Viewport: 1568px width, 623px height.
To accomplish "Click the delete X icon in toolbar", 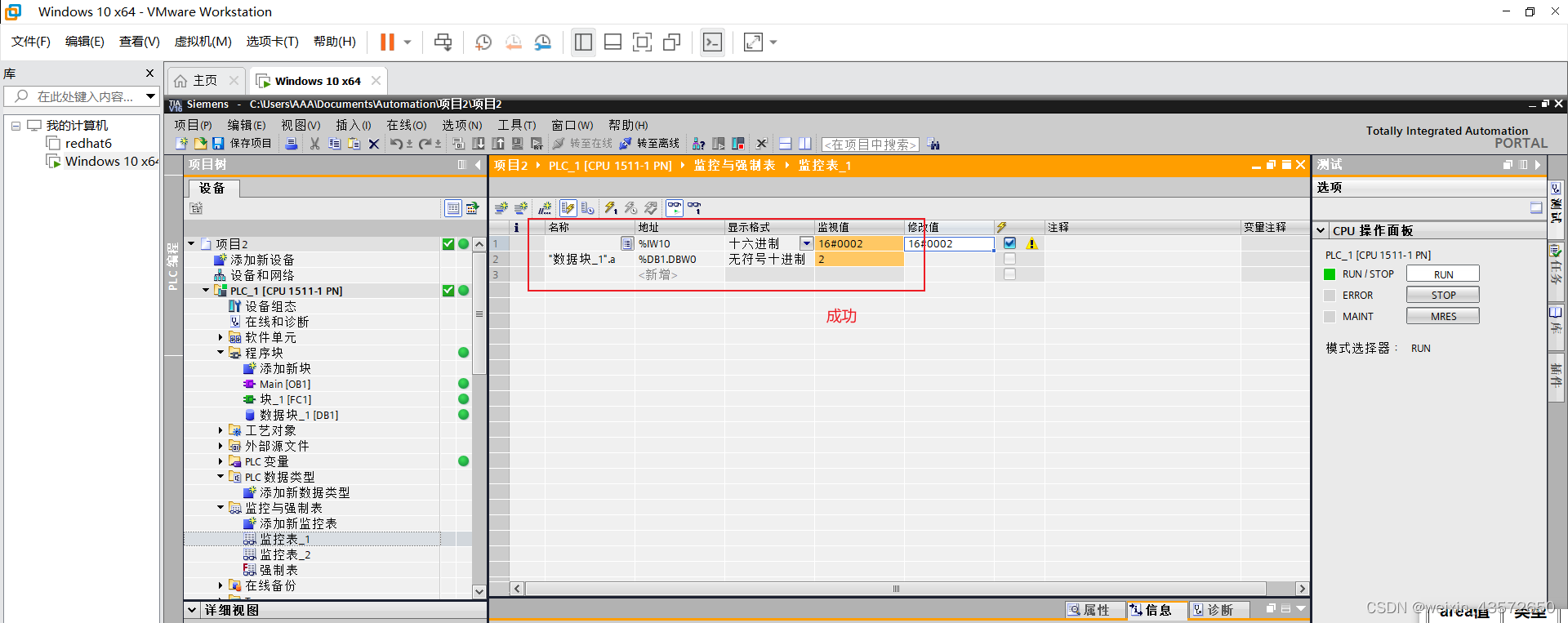I will pos(374,144).
